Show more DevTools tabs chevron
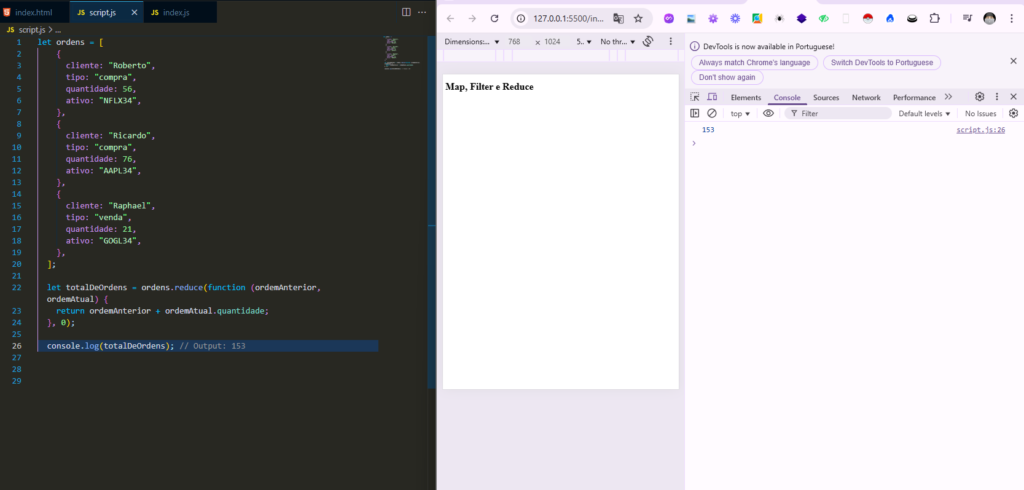The image size is (1024, 490). (948, 97)
